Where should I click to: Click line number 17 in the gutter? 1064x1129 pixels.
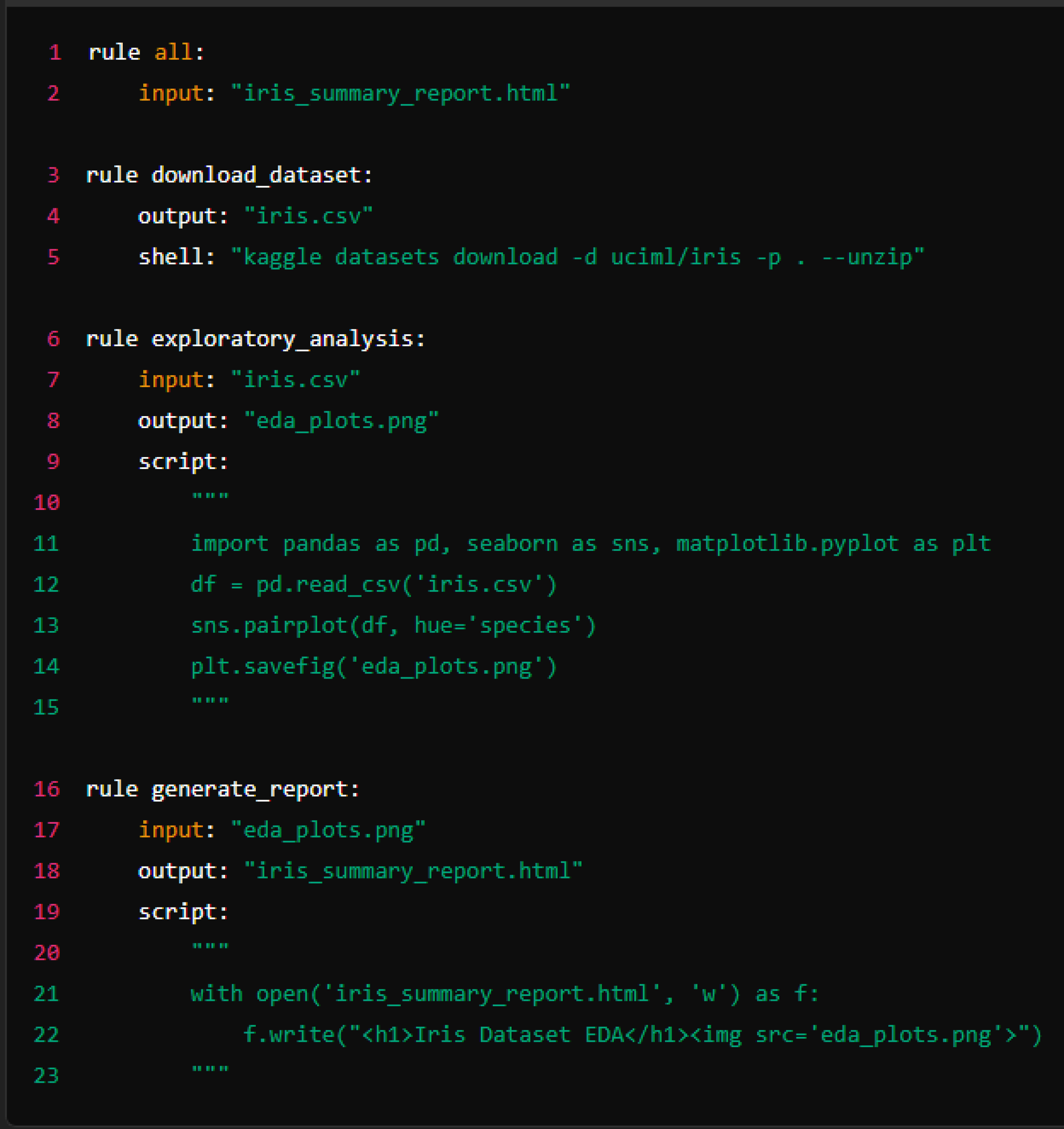[x=47, y=830]
